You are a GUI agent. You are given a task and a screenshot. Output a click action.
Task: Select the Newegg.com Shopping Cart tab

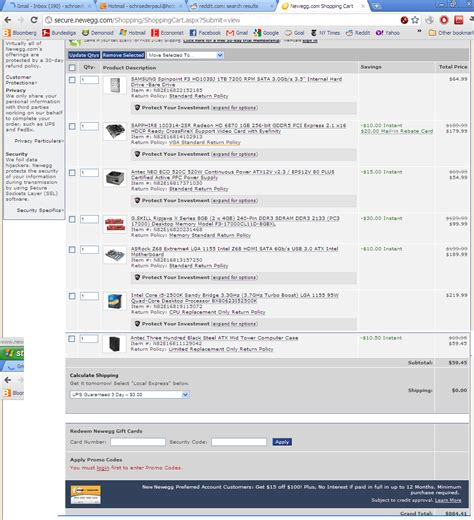(323, 6)
